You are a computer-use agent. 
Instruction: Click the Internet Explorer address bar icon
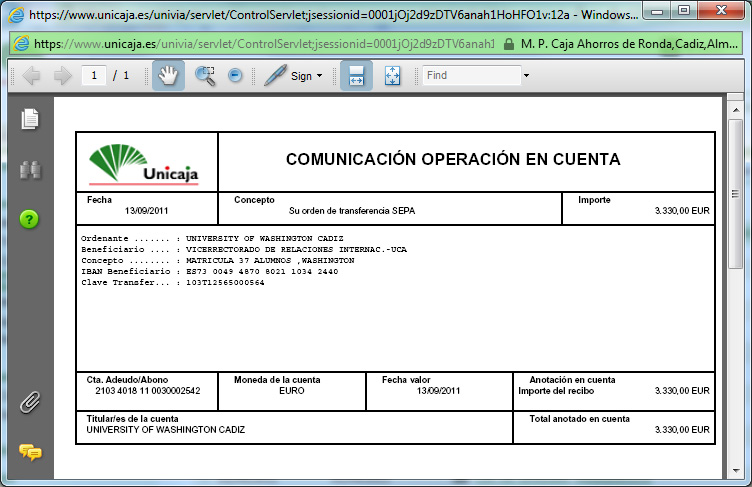point(21,44)
